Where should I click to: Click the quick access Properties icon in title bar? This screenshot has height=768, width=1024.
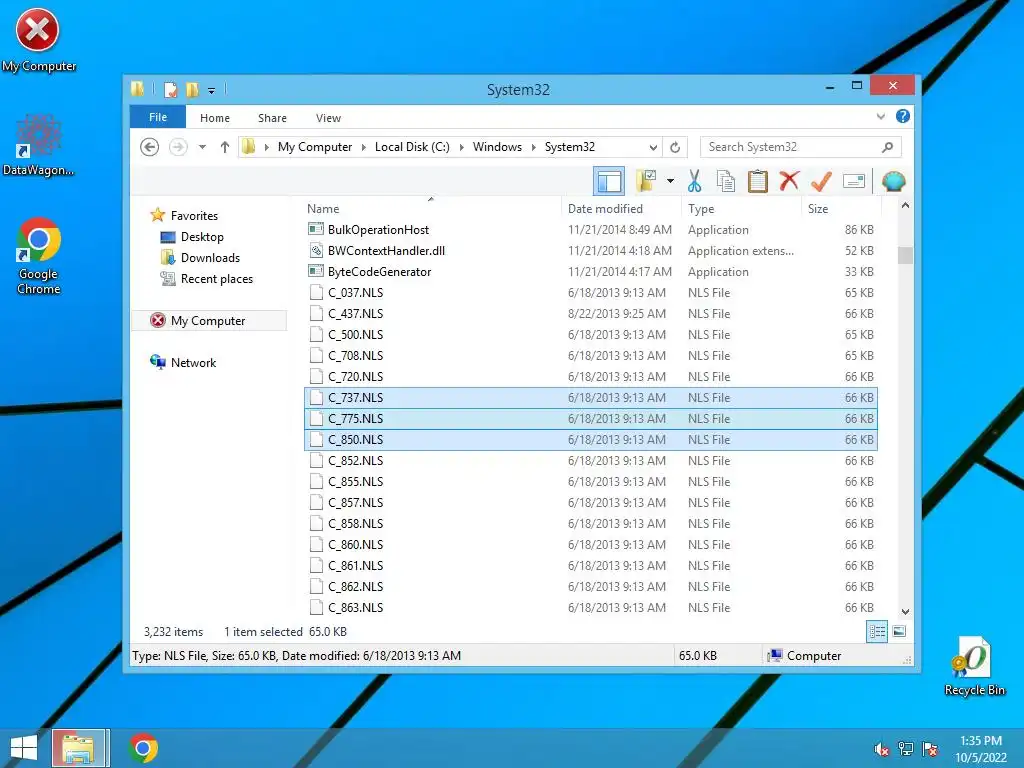pyautogui.click(x=170, y=89)
